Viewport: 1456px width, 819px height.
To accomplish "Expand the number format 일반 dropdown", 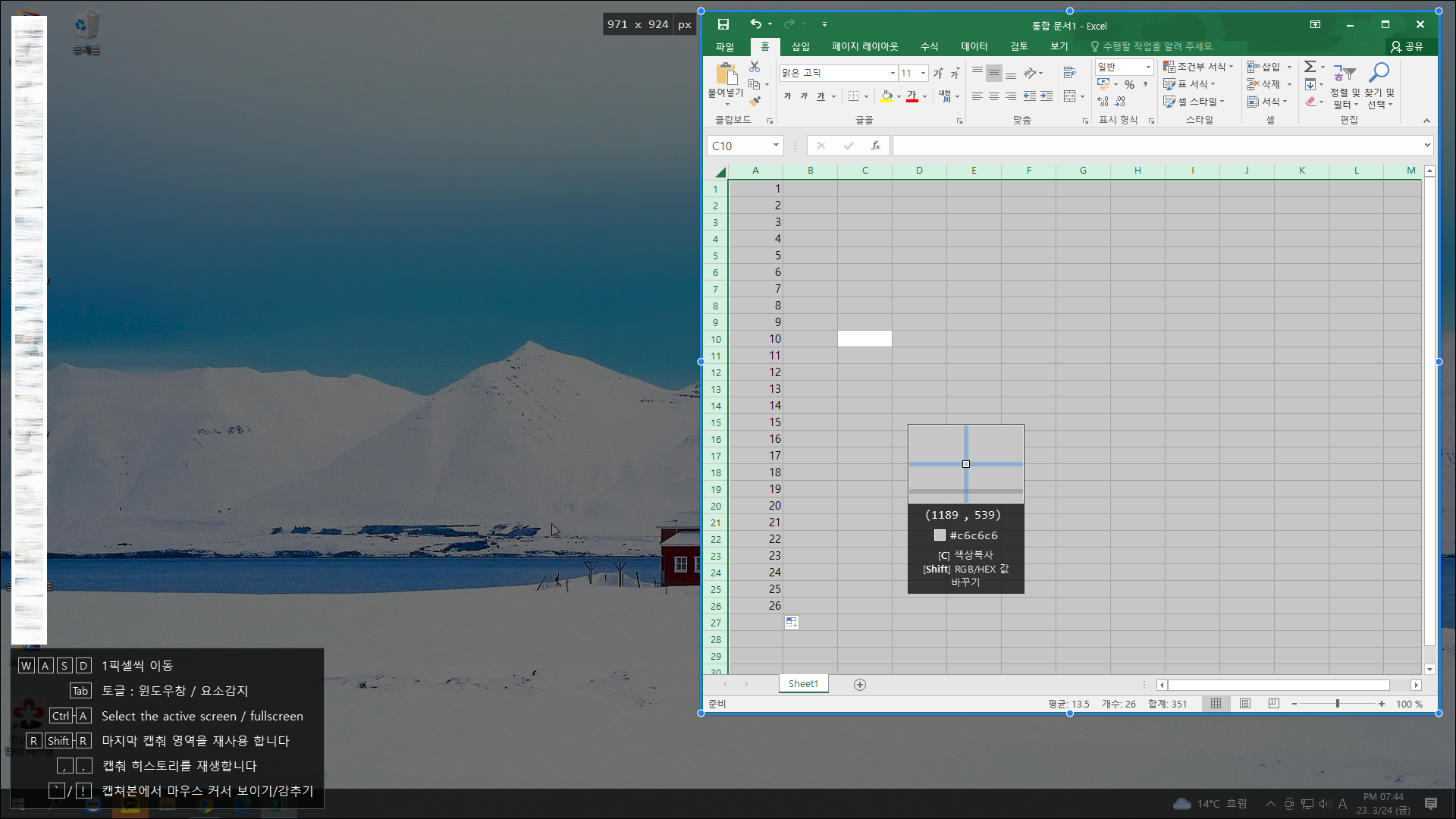I will 1148,67.
